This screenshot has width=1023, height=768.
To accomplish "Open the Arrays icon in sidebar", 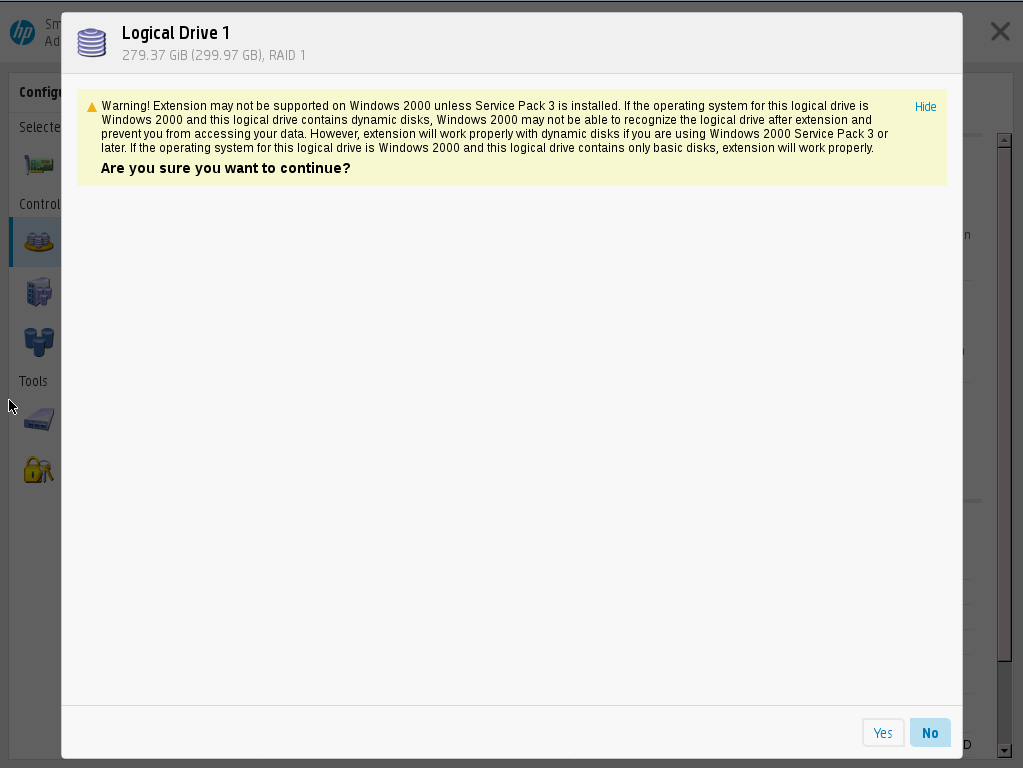I will (38, 242).
